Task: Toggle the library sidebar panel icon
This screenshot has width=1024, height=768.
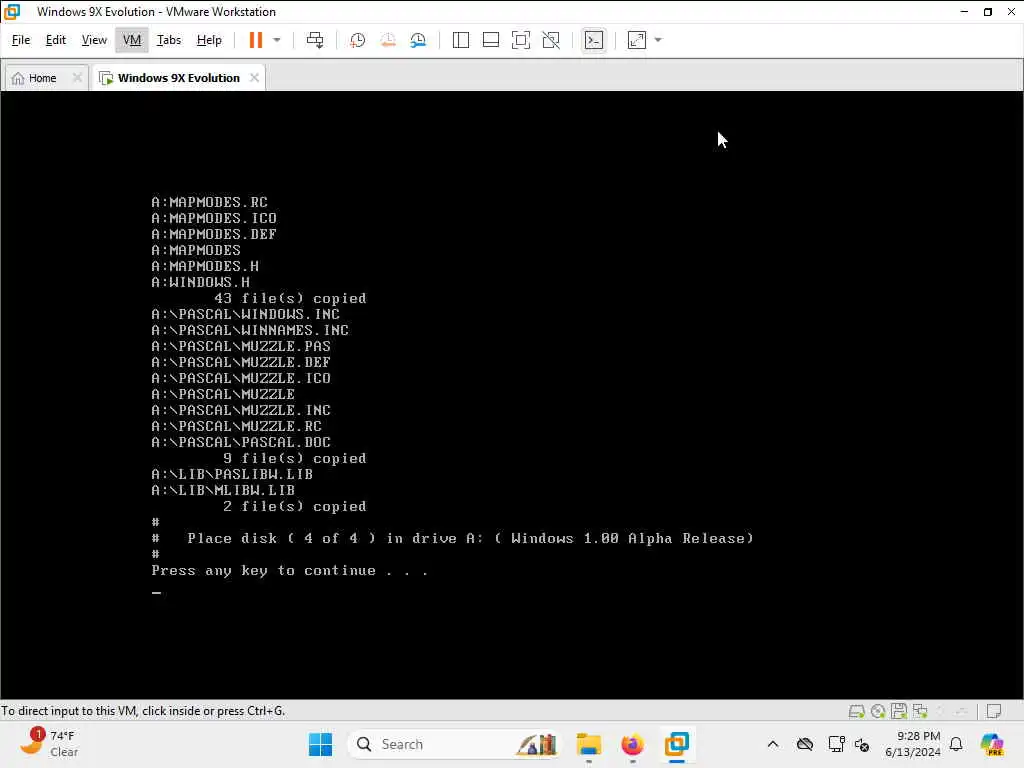Action: (460, 40)
